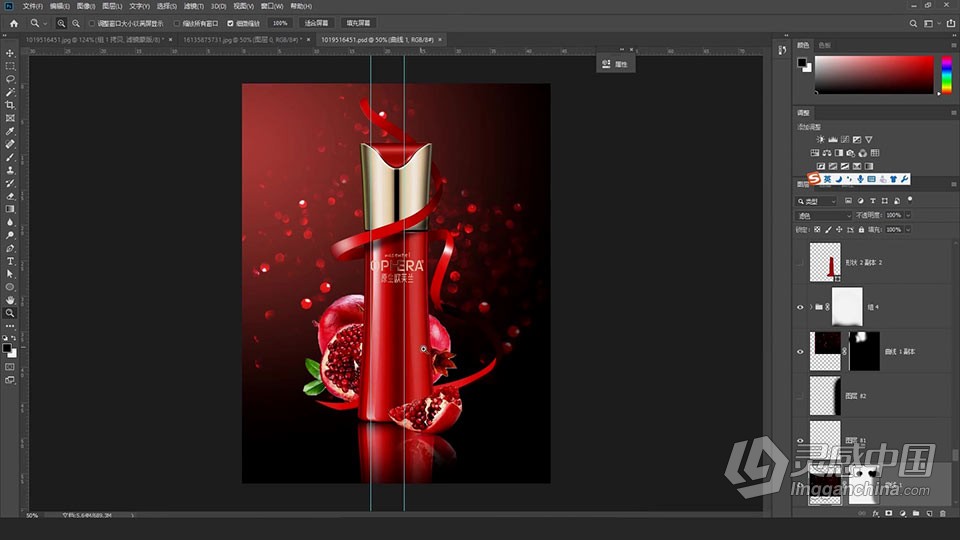Activate the Zoom In mode button

(61, 23)
